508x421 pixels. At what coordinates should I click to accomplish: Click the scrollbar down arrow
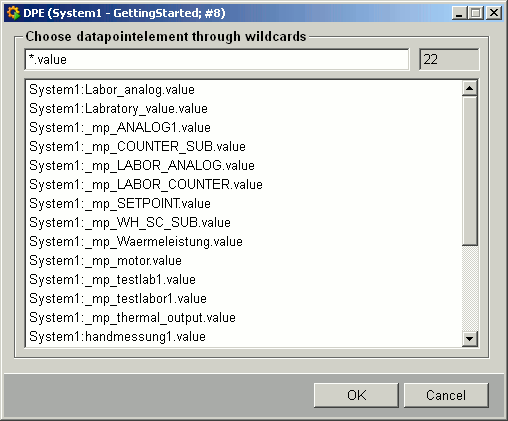click(x=470, y=339)
